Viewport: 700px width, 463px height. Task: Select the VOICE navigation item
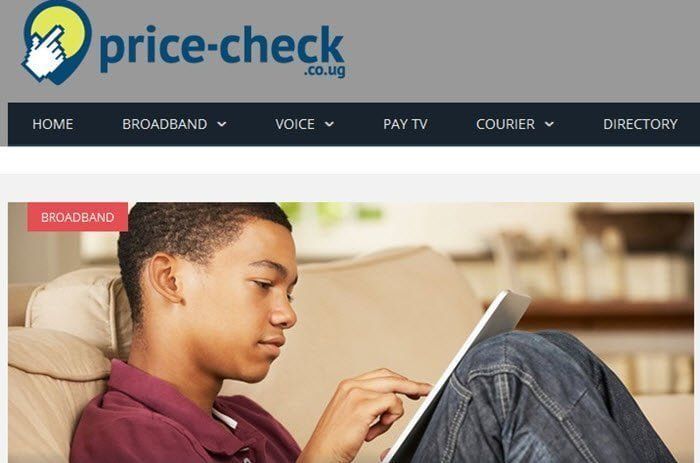point(295,124)
